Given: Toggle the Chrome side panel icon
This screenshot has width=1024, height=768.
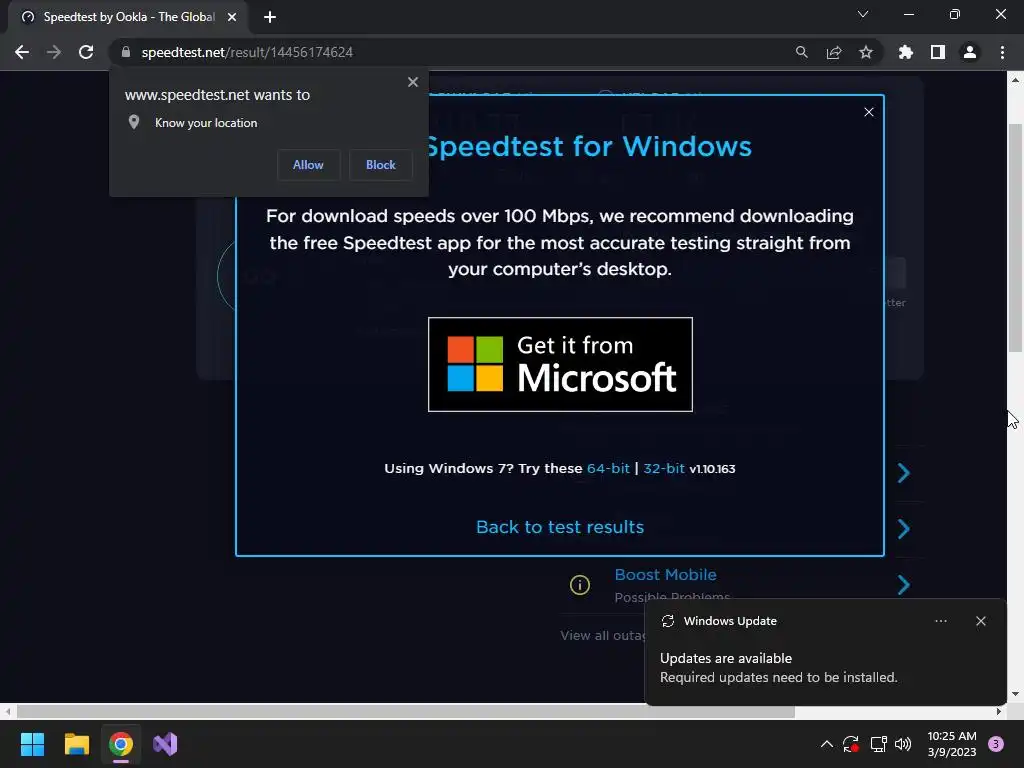Looking at the screenshot, I should 938,52.
